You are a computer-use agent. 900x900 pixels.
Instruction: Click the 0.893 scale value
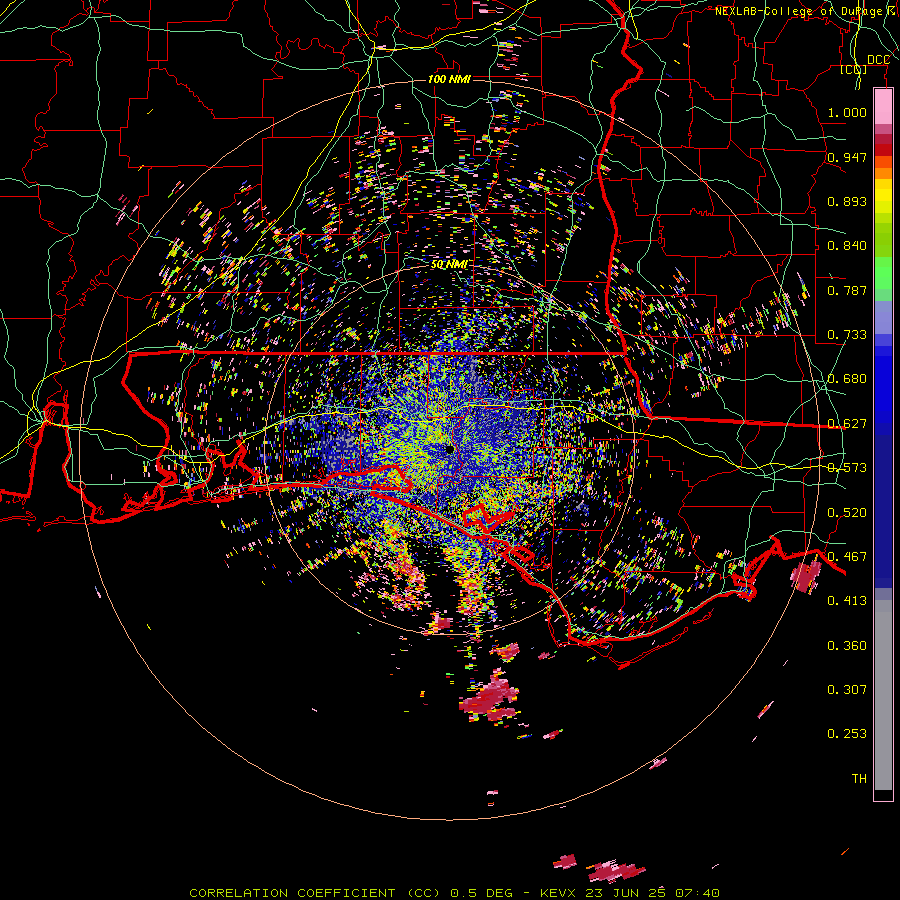click(x=847, y=201)
